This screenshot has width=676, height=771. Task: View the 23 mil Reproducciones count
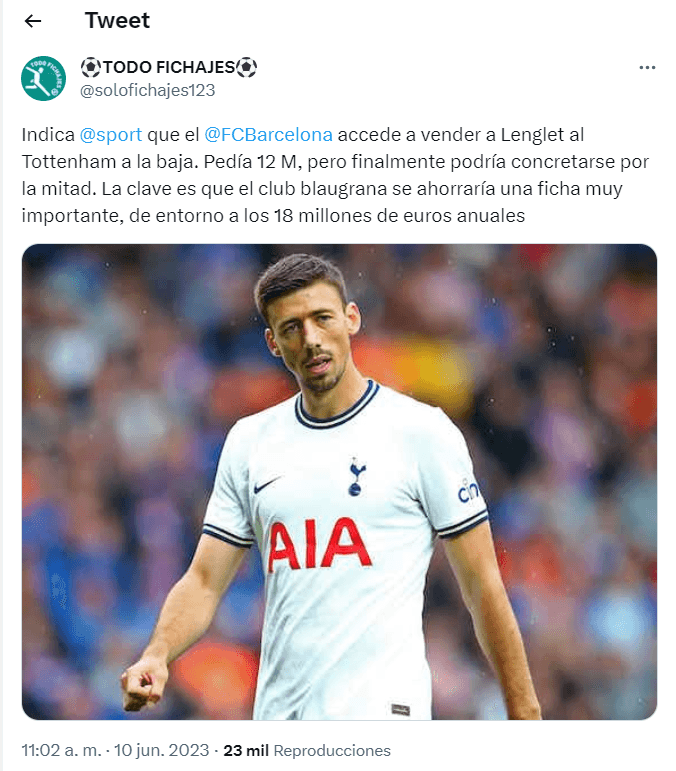(307, 750)
